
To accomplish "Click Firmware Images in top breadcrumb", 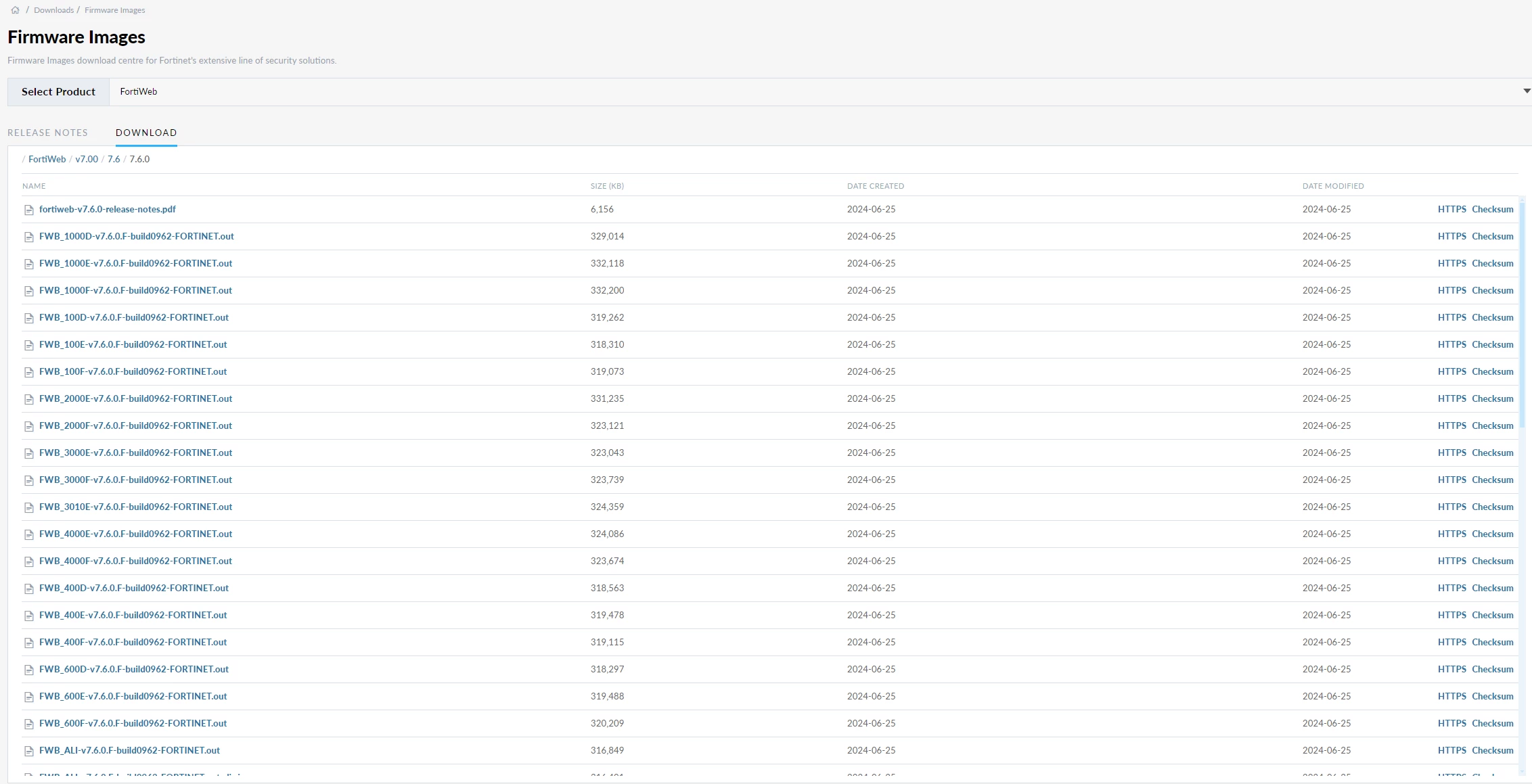I will coord(115,10).
